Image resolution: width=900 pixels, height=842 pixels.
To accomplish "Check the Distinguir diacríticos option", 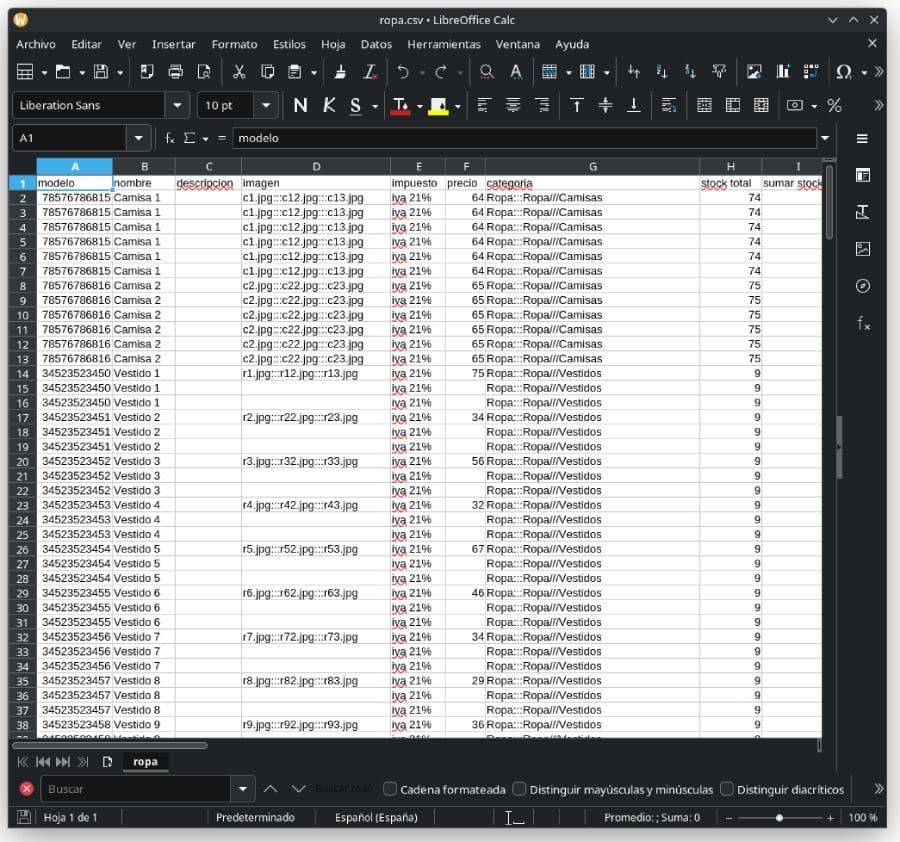I will coord(725,789).
